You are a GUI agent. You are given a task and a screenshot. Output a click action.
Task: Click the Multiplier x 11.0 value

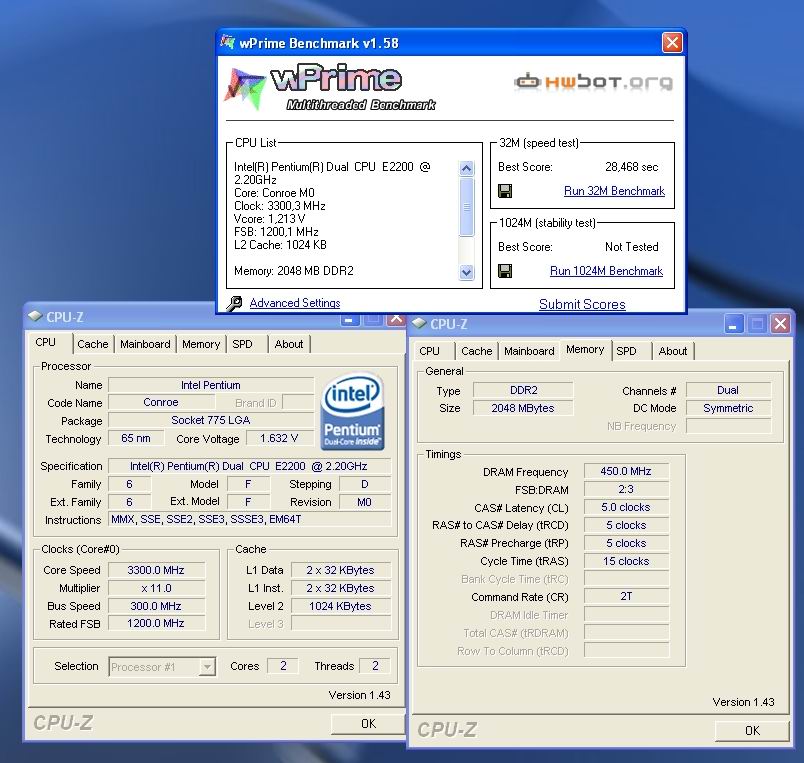[156, 588]
